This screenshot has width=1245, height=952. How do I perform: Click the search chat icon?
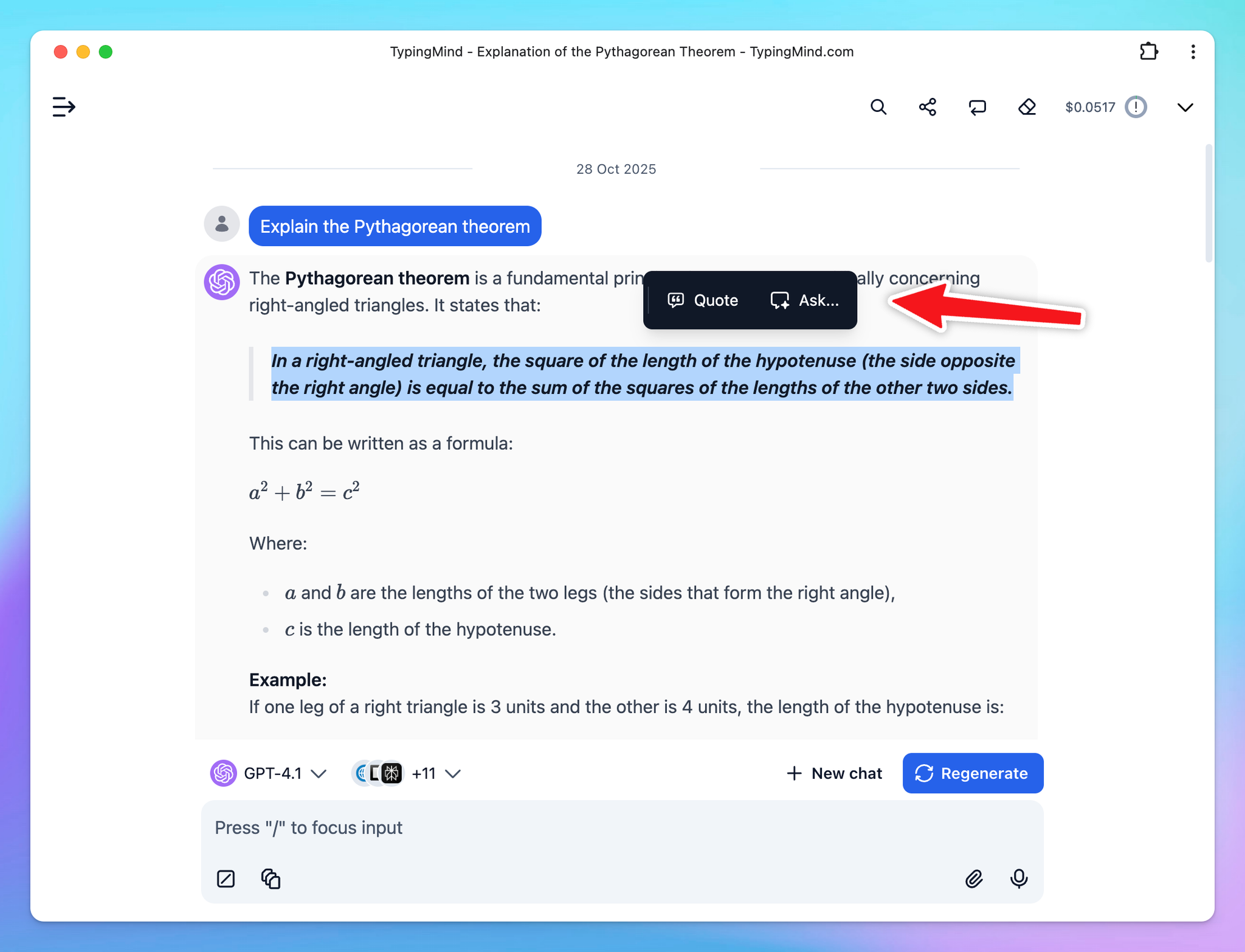878,107
